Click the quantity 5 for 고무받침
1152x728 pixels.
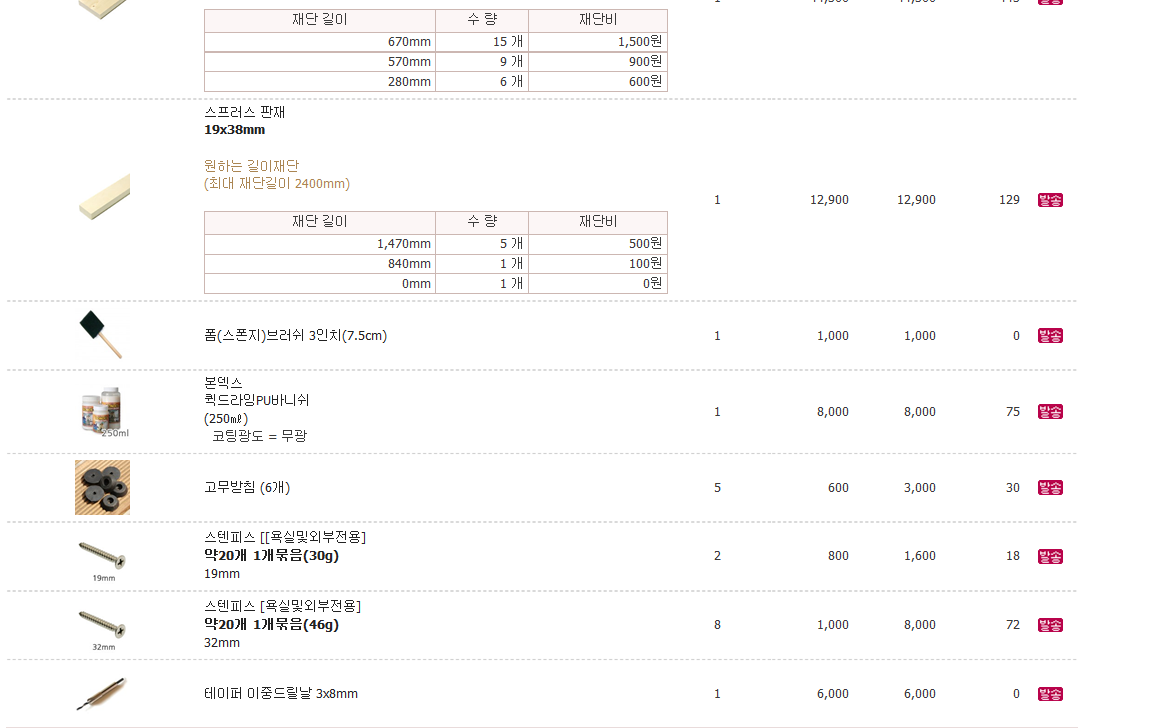point(718,488)
